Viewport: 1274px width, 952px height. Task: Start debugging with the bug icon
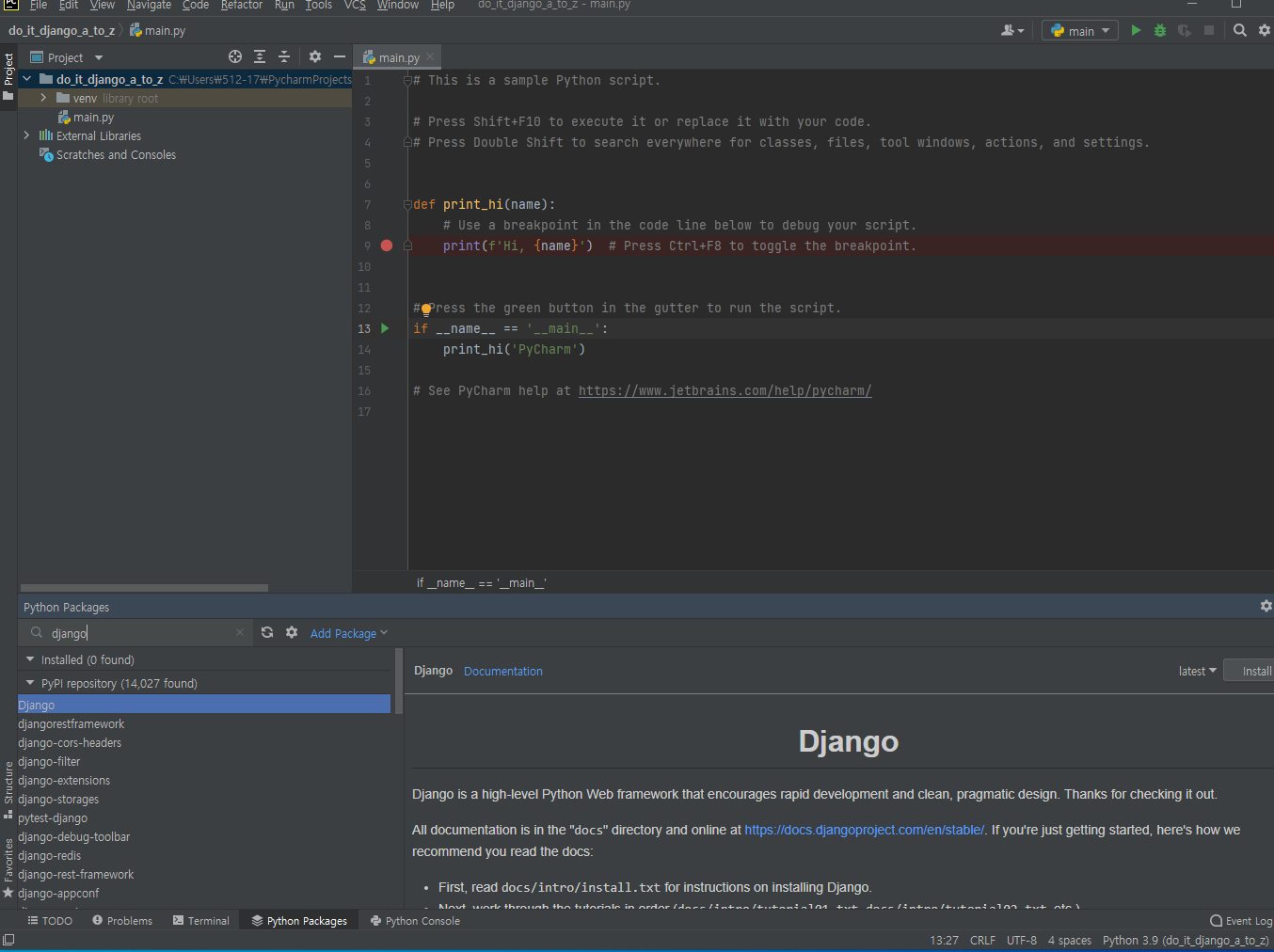(x=1160, y=31)
